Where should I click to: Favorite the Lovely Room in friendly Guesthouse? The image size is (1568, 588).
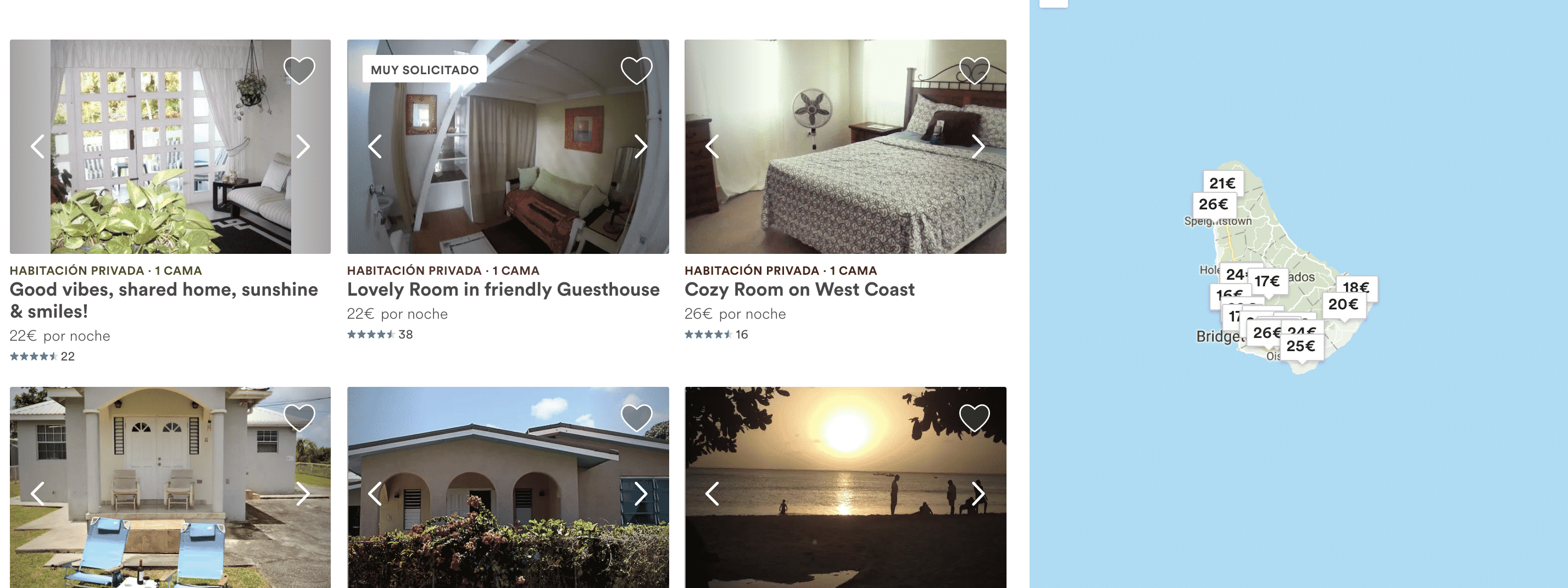click(636, 70)
